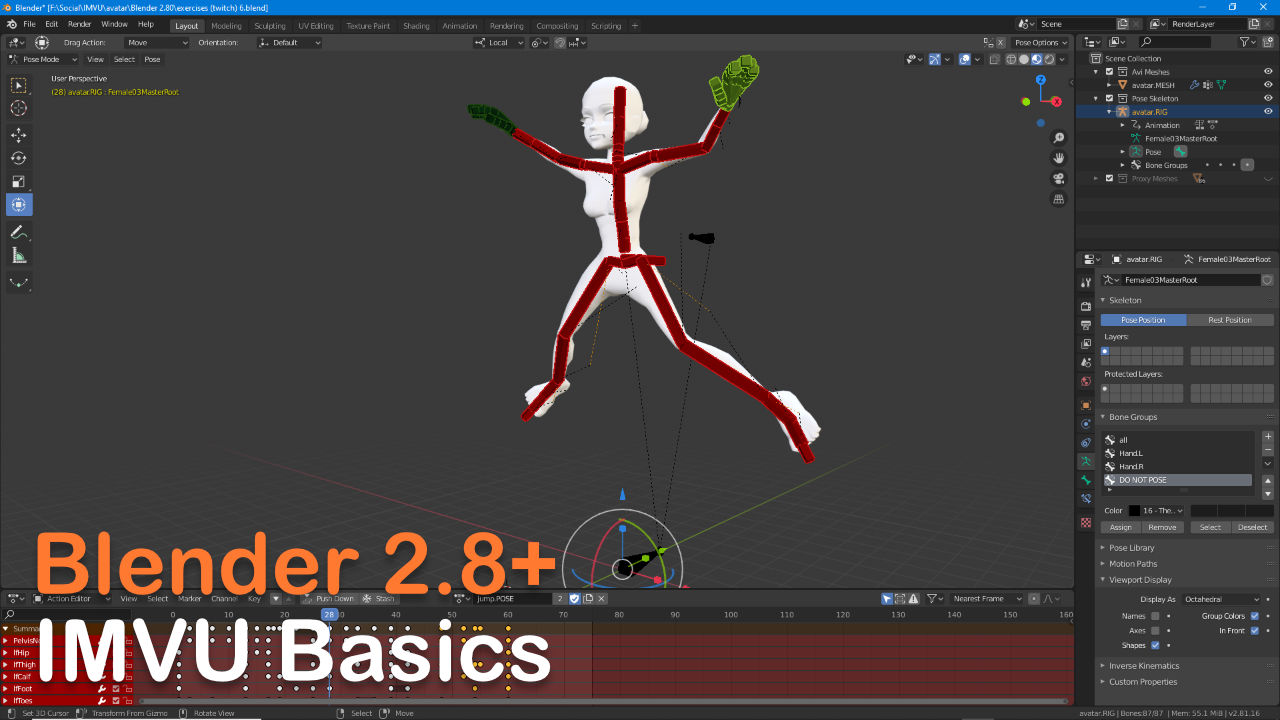Switch to rendered viewport shading
Viewport: 1280px width, 720px height.
[x=1049, y=59]
